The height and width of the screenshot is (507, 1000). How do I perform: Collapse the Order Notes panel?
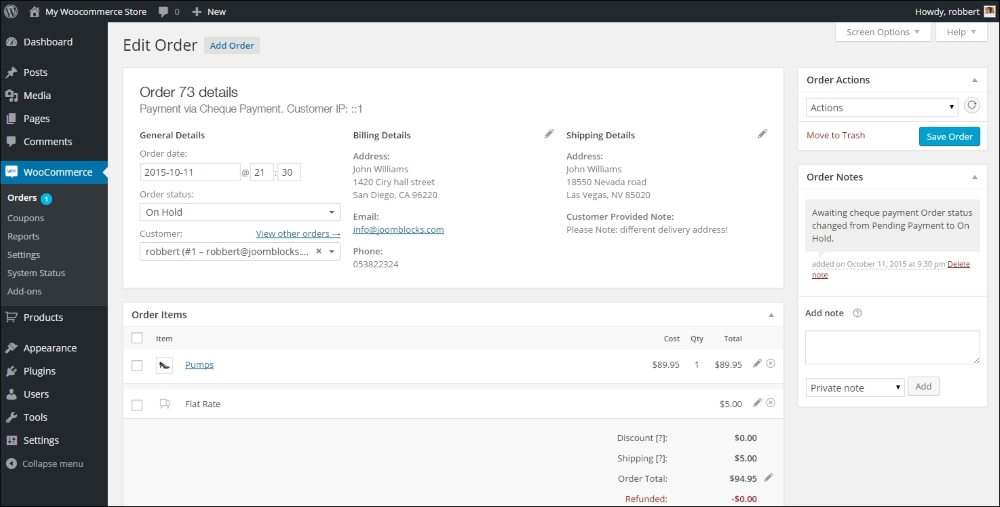(x=974, y=177)
